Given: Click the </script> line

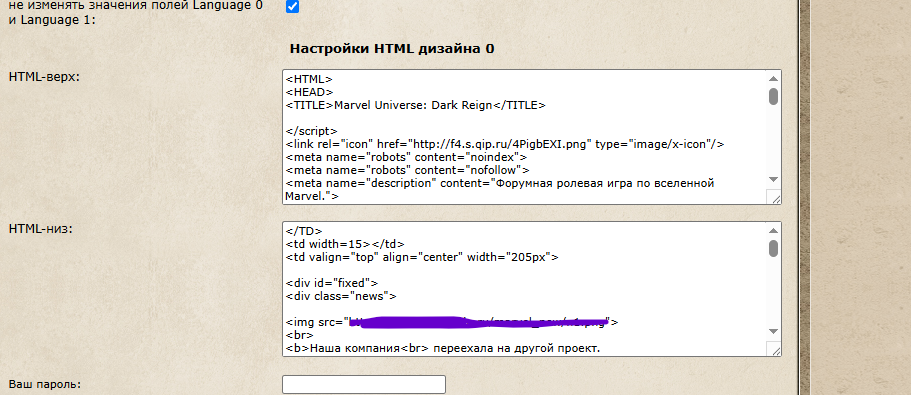Looking at the screenshot, I should 311,131.
